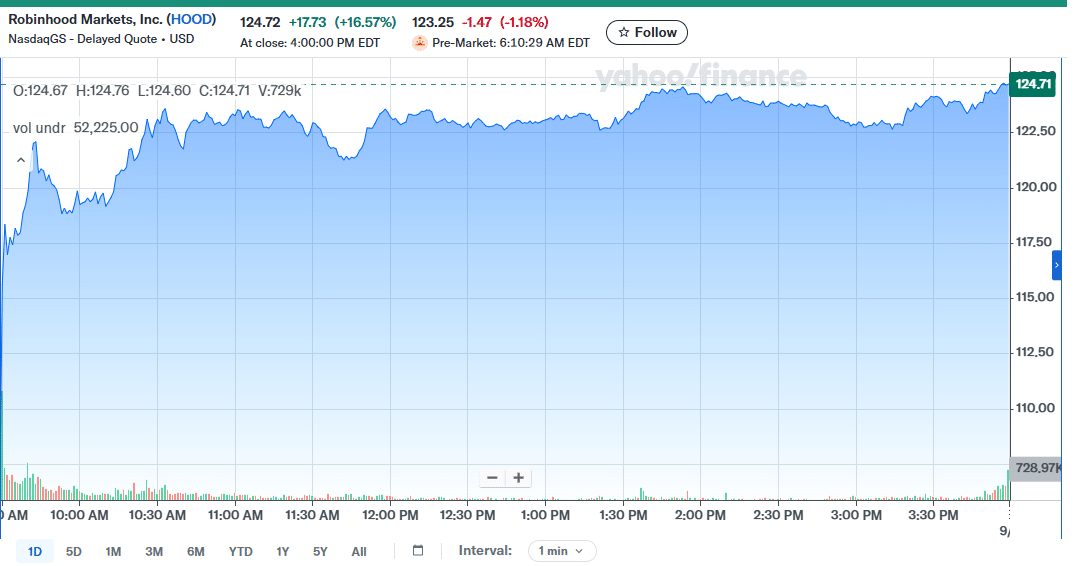The width and height of the screenshot is (1085, 566).
Task: Select the 5D range tab
Action: point(73,552)
